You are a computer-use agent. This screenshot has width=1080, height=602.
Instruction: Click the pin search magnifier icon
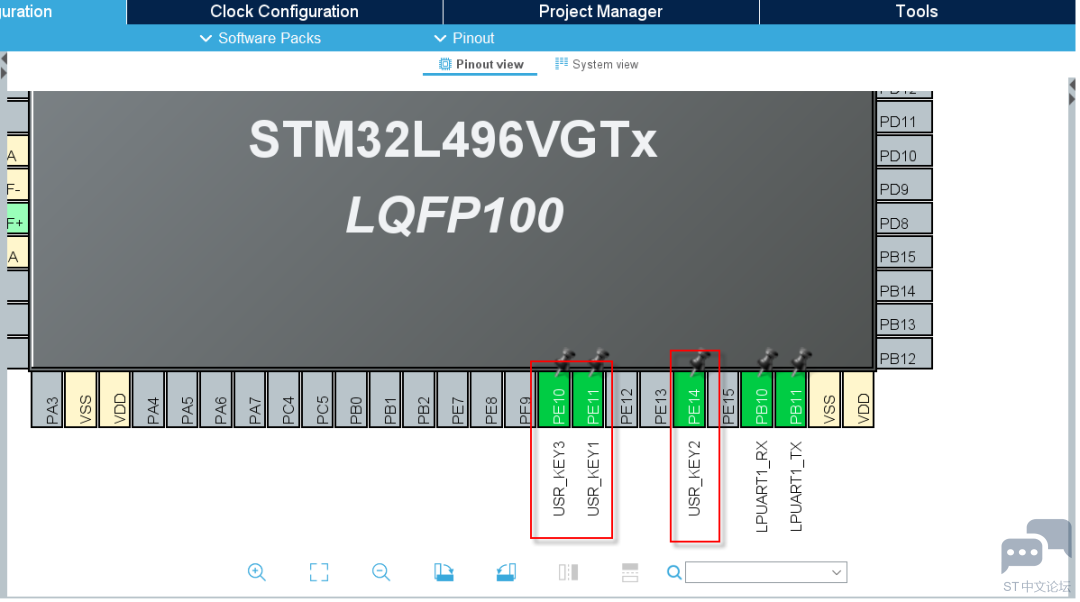click(x=674, y=572)
